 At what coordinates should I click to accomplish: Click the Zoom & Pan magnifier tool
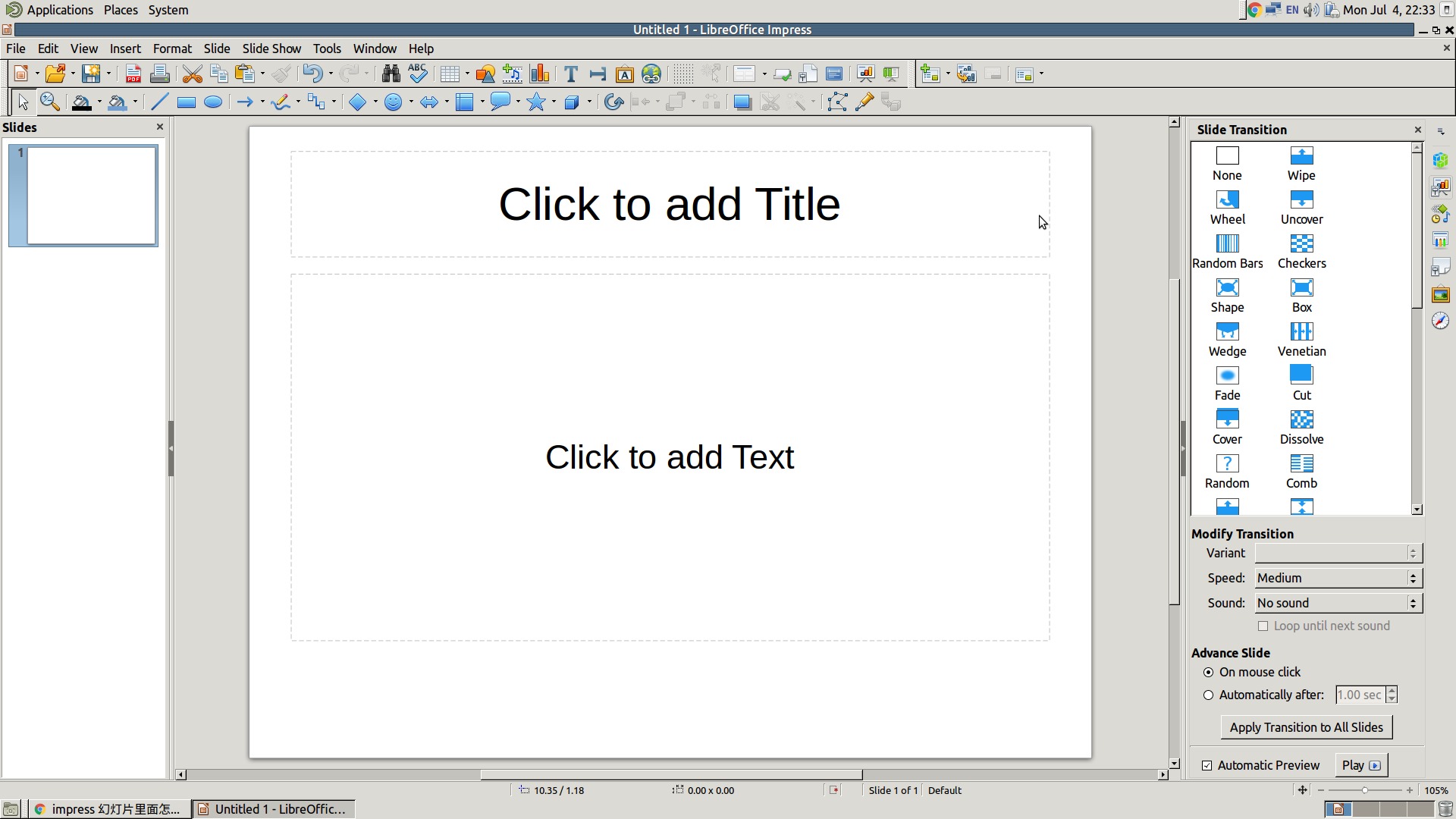click(x=50, y=102)
